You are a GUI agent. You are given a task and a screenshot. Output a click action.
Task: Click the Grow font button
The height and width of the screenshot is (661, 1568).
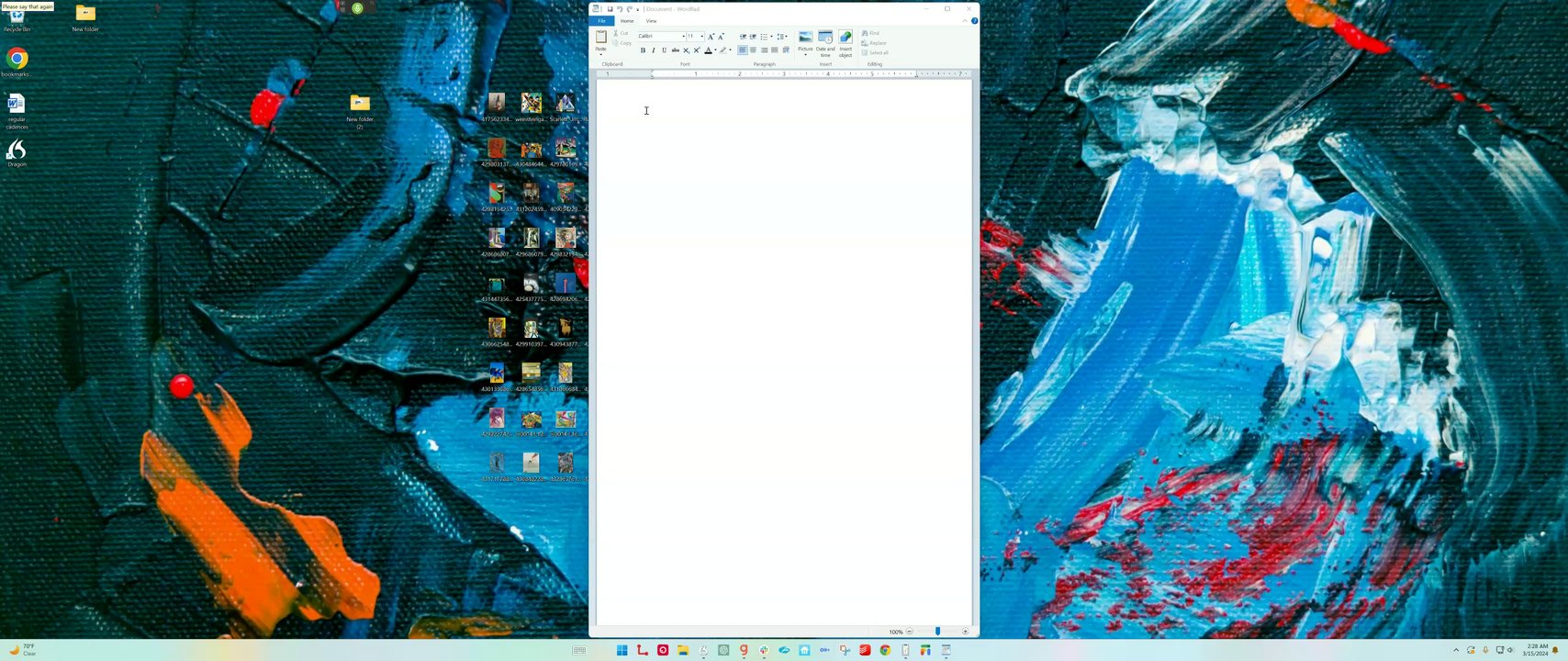tap(711, 36)
